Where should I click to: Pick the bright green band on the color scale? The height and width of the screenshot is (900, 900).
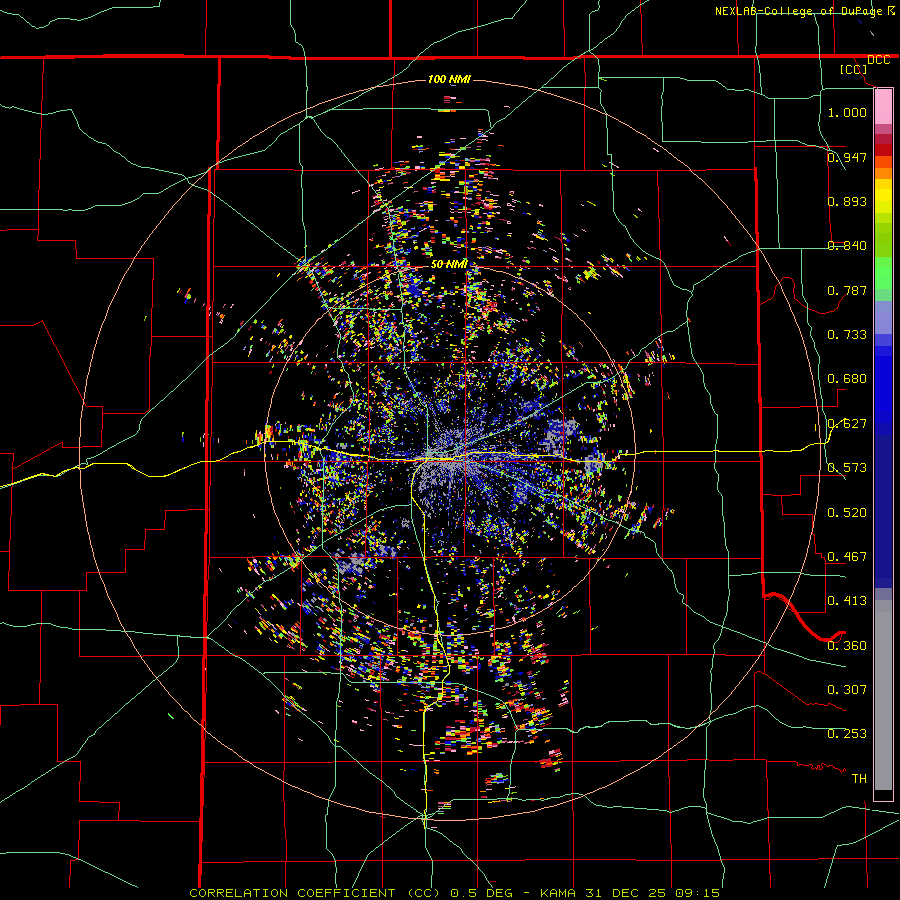[883, 273]
